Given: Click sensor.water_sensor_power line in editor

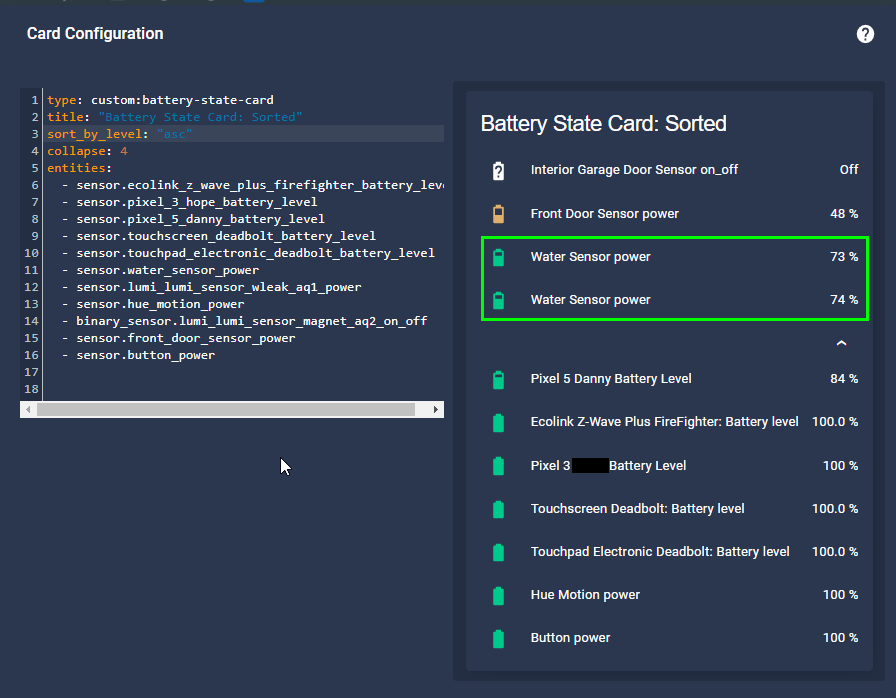Looking at the screenshot, I should tap(167, 270).
